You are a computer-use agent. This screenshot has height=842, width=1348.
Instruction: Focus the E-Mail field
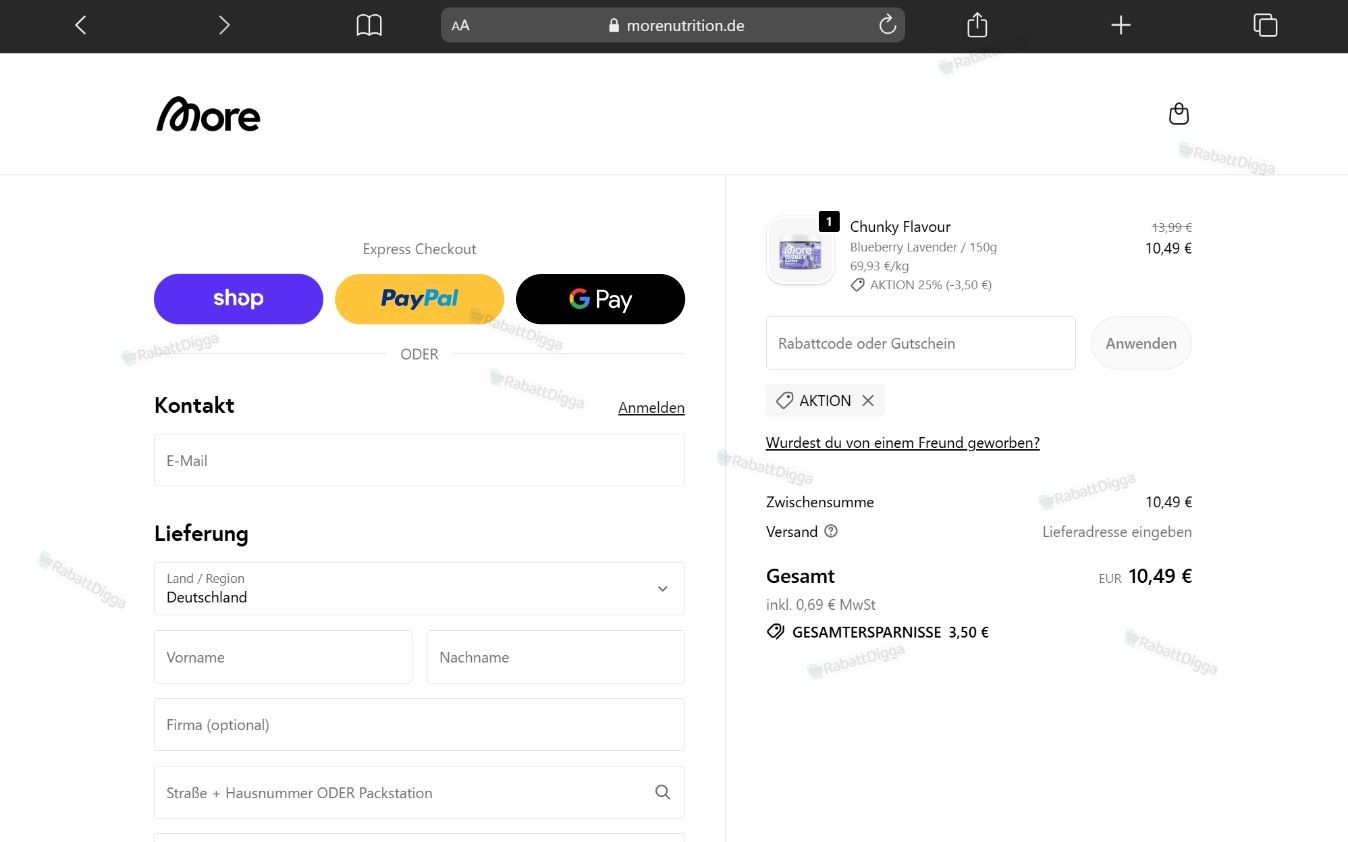click(x=419, y=460)
